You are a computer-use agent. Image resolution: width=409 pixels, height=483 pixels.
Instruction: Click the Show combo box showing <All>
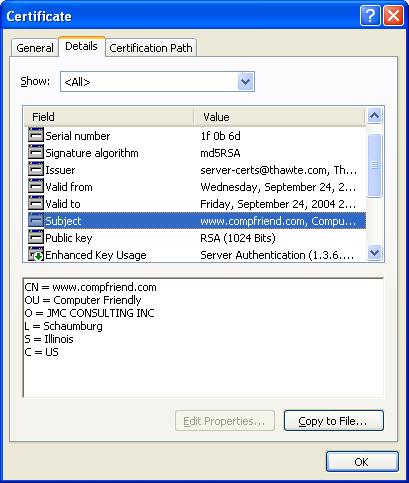157,81
